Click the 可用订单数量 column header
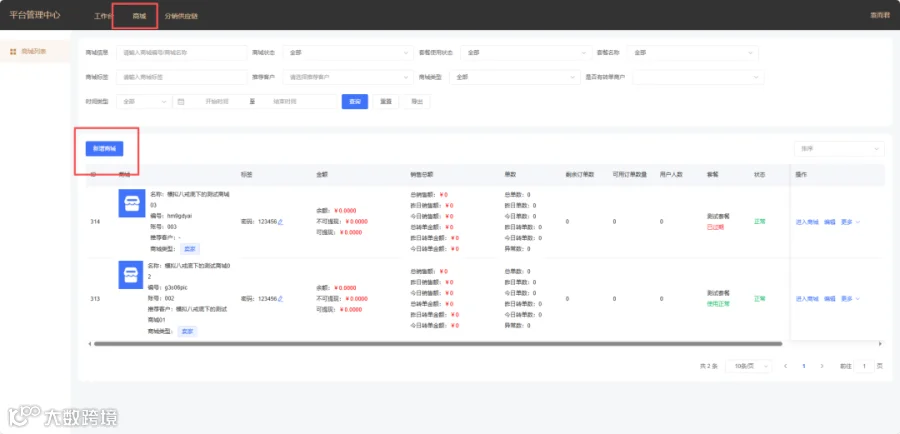 [630, 174]
